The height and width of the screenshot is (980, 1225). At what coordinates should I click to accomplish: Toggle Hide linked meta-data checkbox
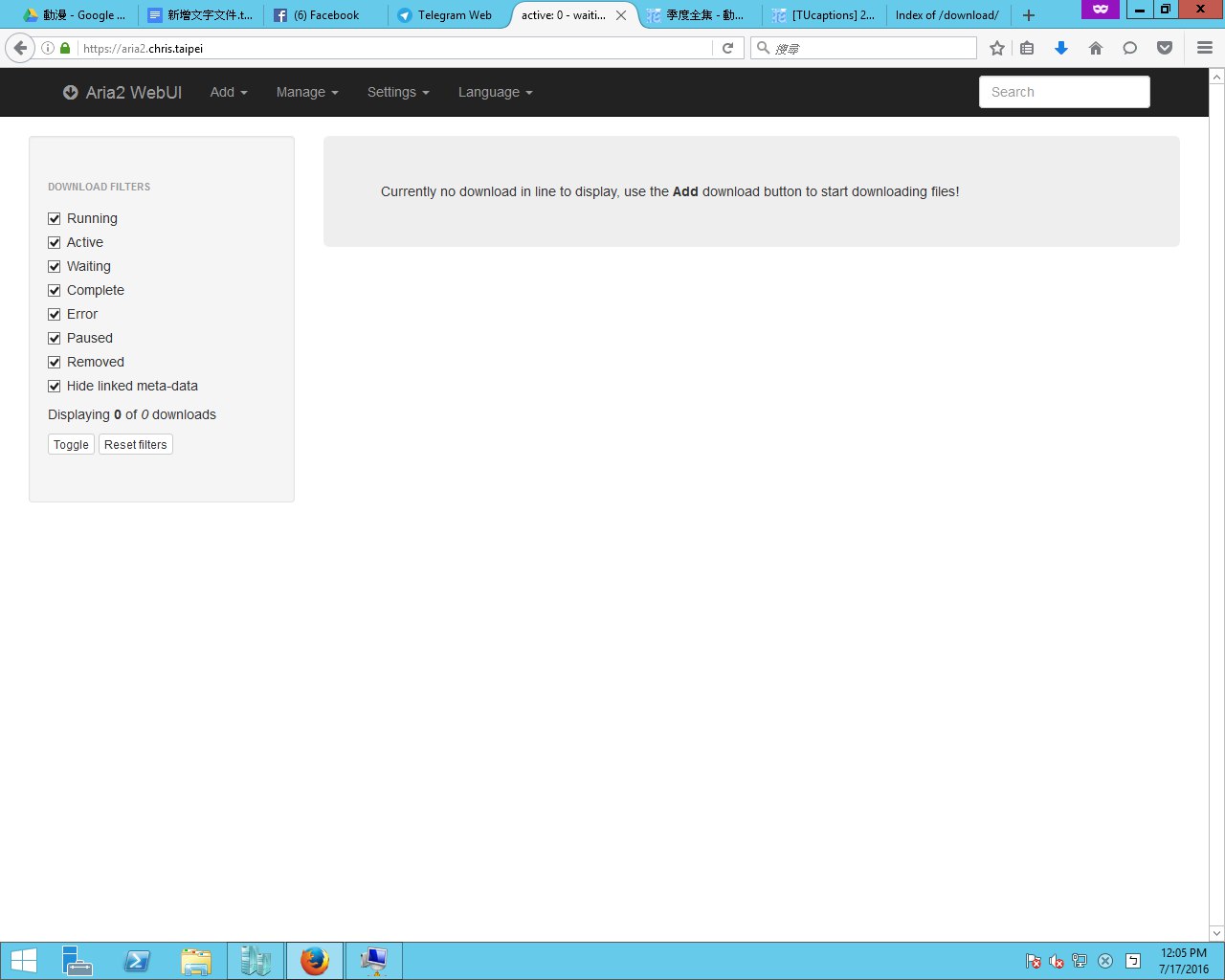(x=55, y=386)
